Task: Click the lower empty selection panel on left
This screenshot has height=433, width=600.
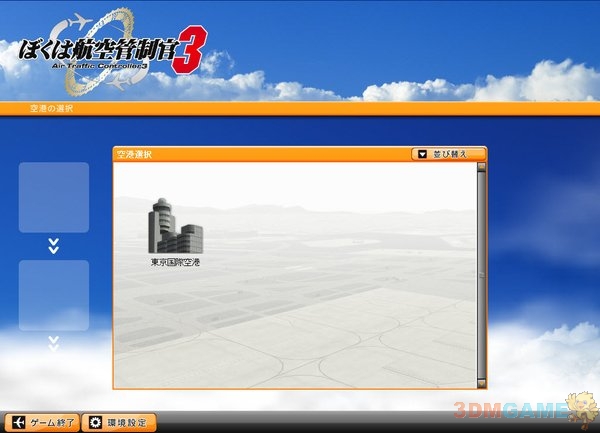Action: pyautogui.click(x=54, y=295)
